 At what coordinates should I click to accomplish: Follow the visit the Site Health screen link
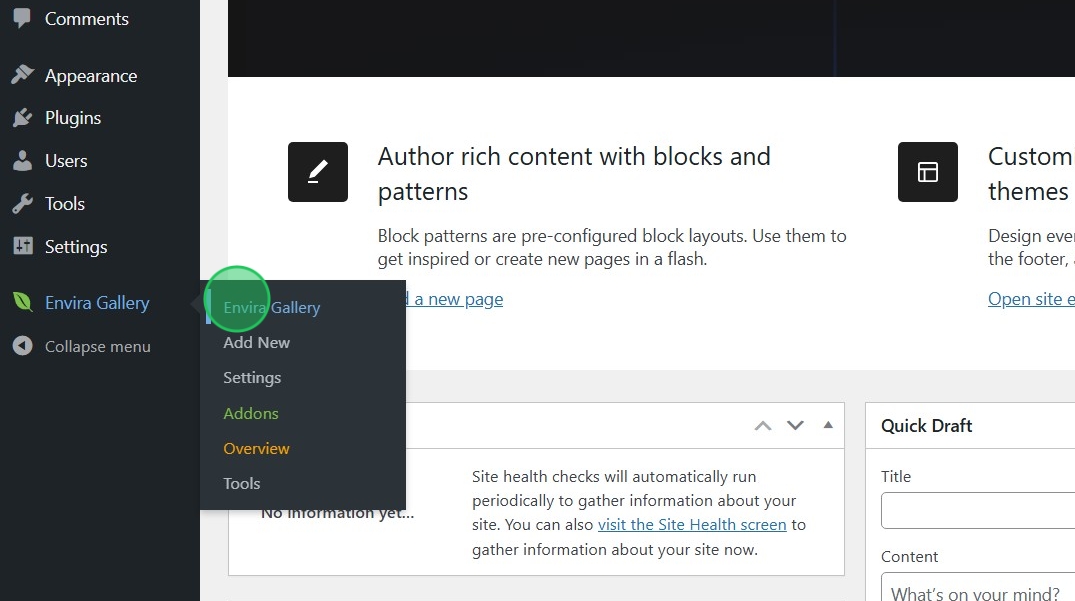[693, 524]
